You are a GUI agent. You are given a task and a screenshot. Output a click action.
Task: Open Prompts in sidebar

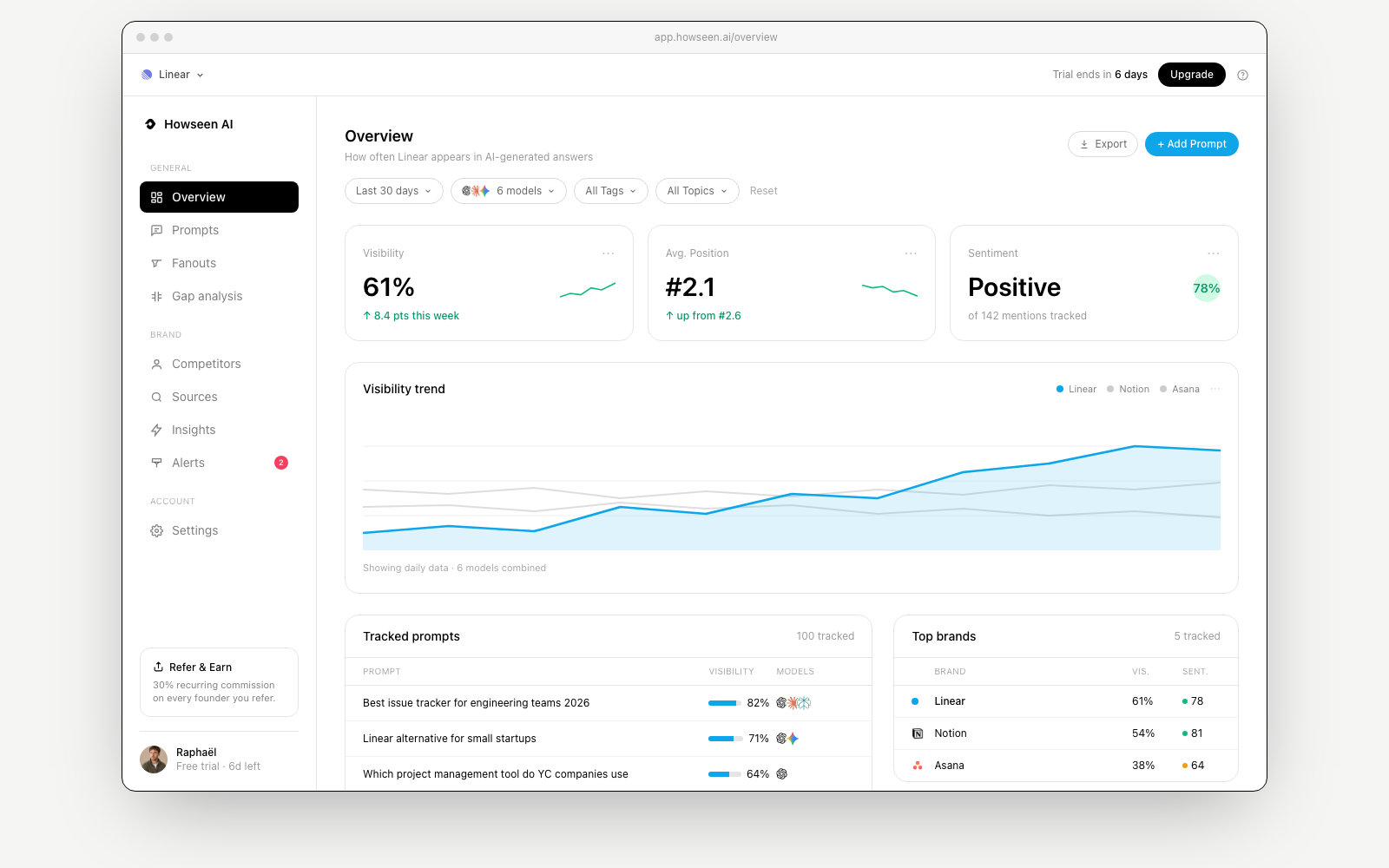(219, 230)
